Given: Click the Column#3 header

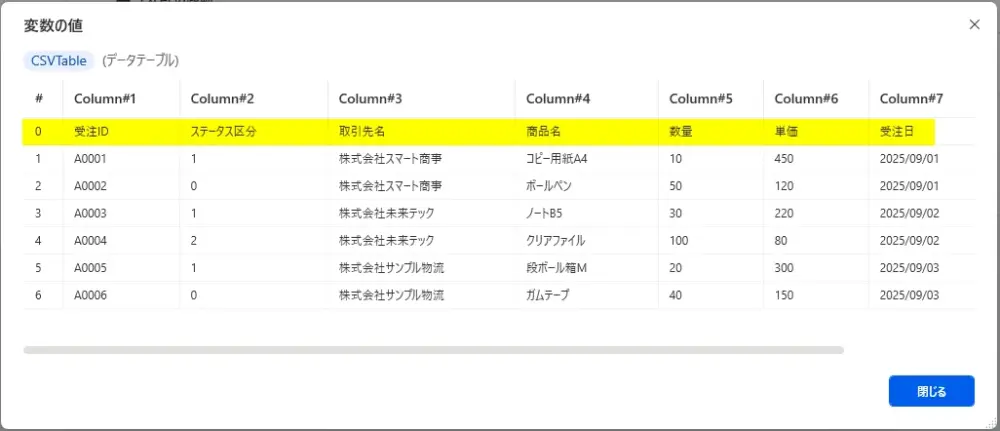Looking at the screenshot, I should click(370, 99).
